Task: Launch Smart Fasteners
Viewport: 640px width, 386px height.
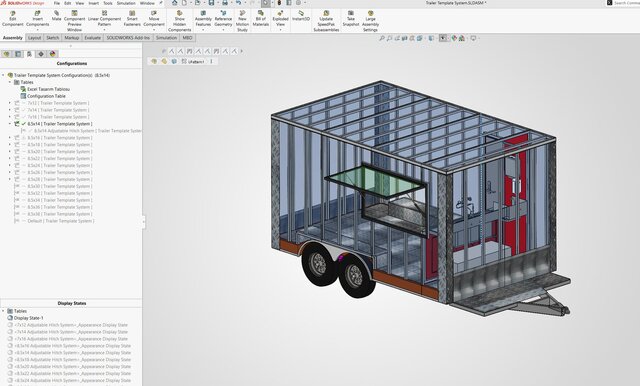Action: coord(132,19)
